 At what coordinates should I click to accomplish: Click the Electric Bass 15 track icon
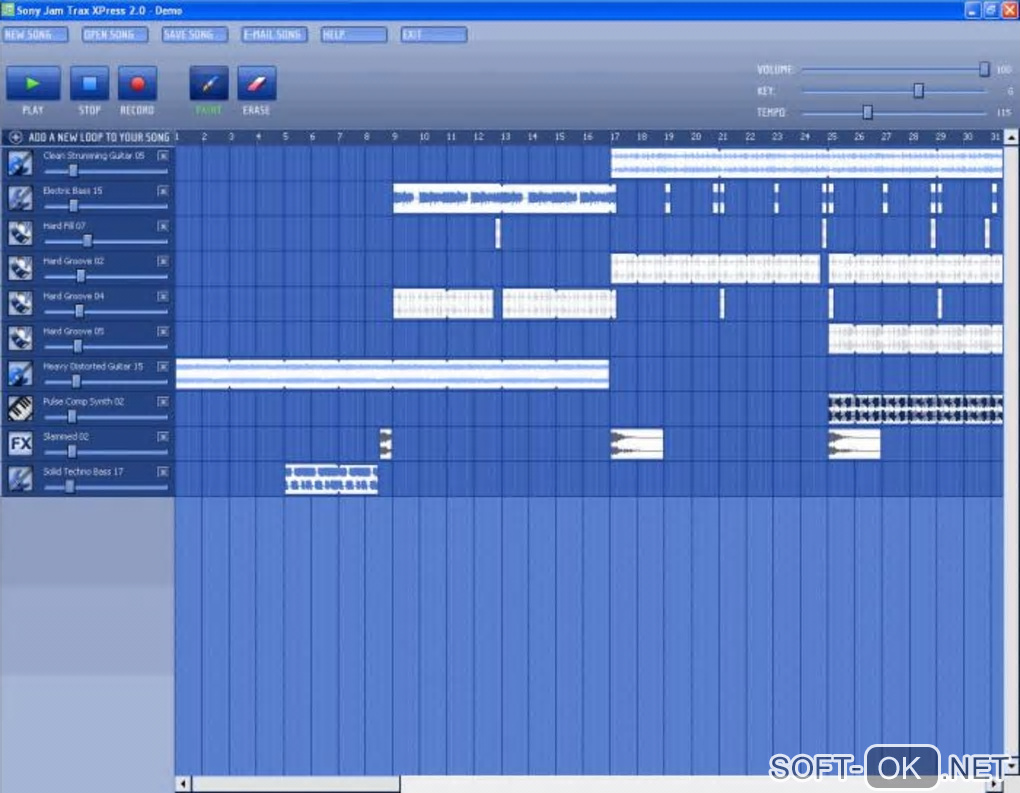click(x=20, y=198)
